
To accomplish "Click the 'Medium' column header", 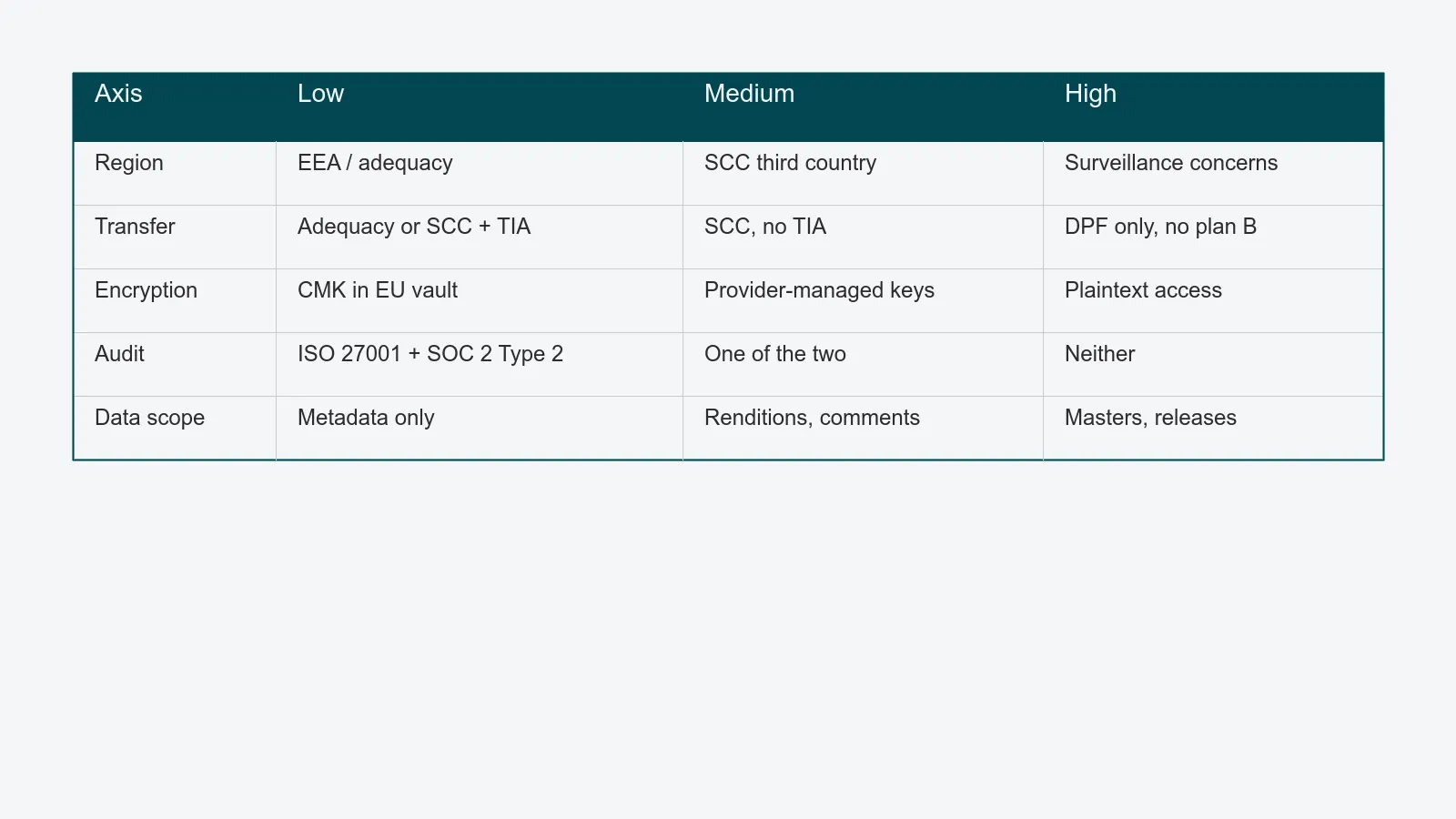I will coord(863,107).
